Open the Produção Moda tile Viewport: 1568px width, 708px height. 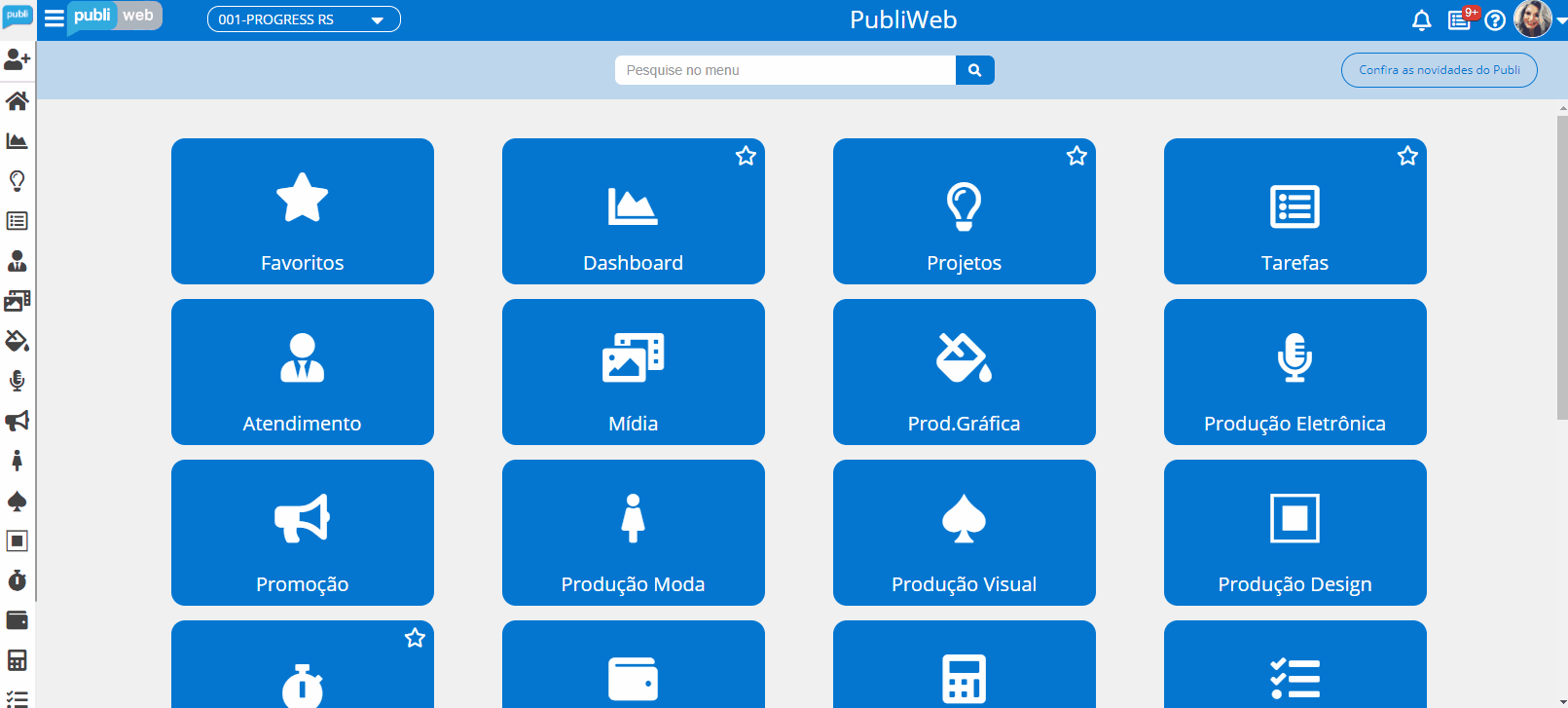click(634, 533)
